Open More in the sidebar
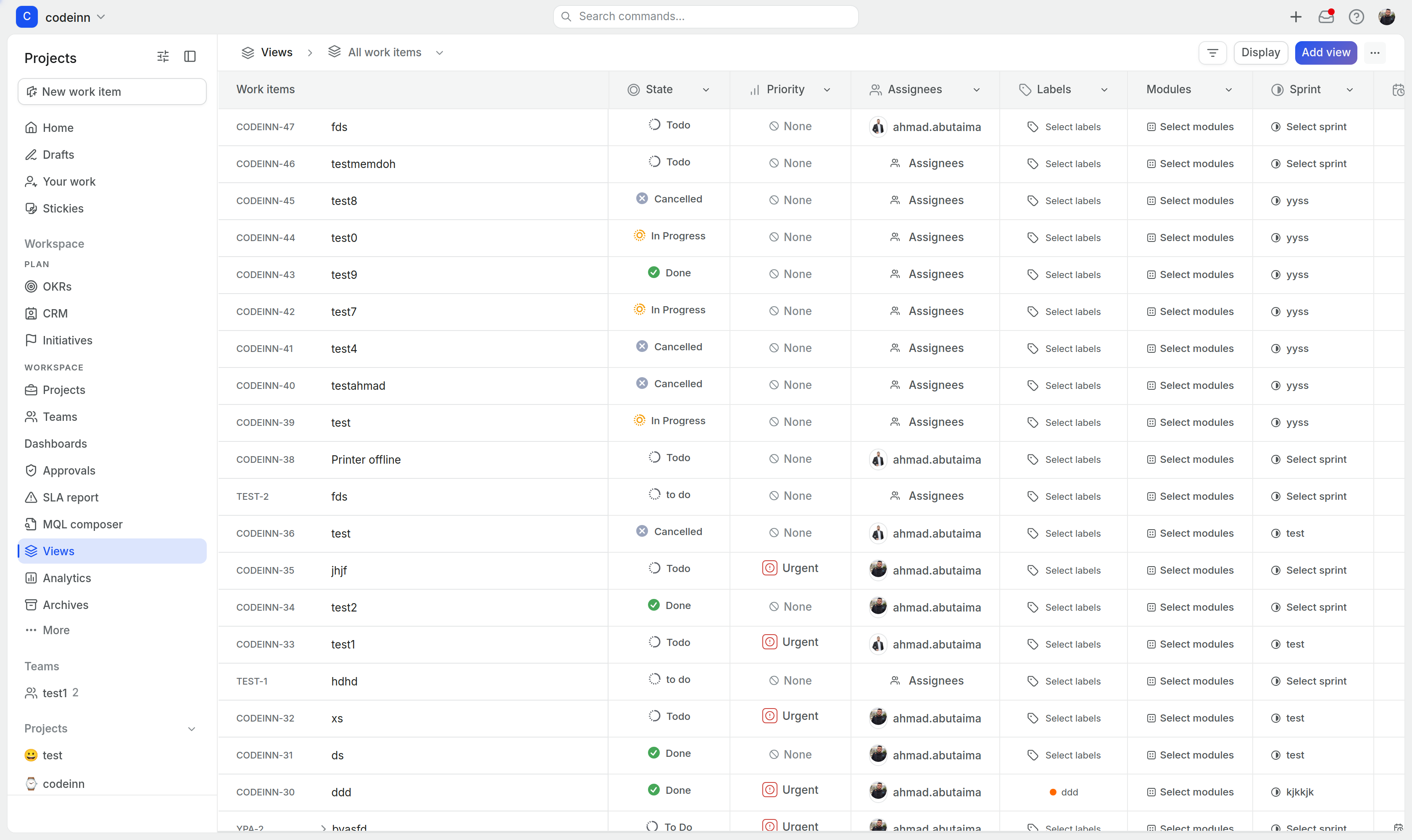 coord(112,630)
